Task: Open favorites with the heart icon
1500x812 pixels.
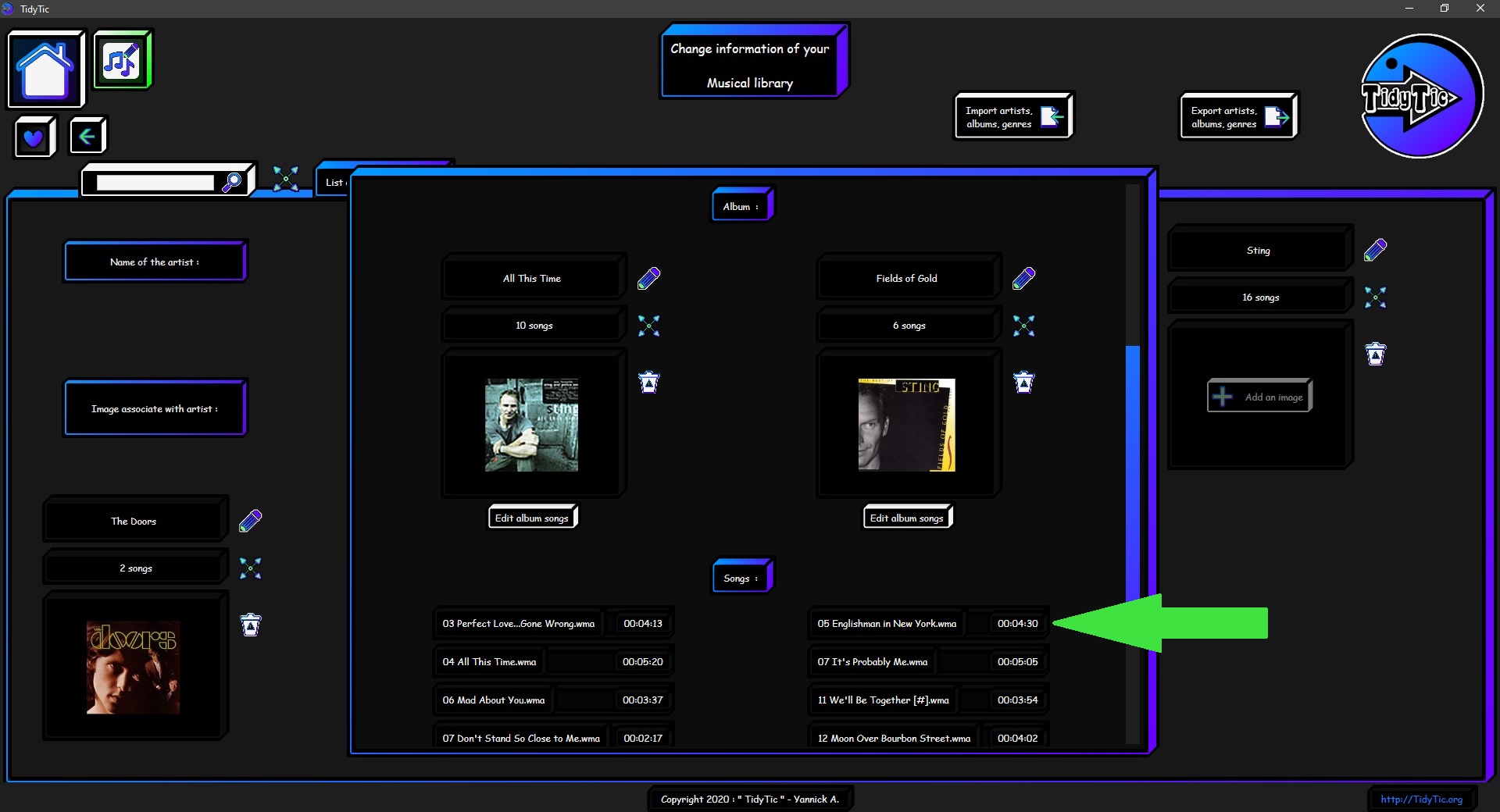Action: click(x=34, y=138)
